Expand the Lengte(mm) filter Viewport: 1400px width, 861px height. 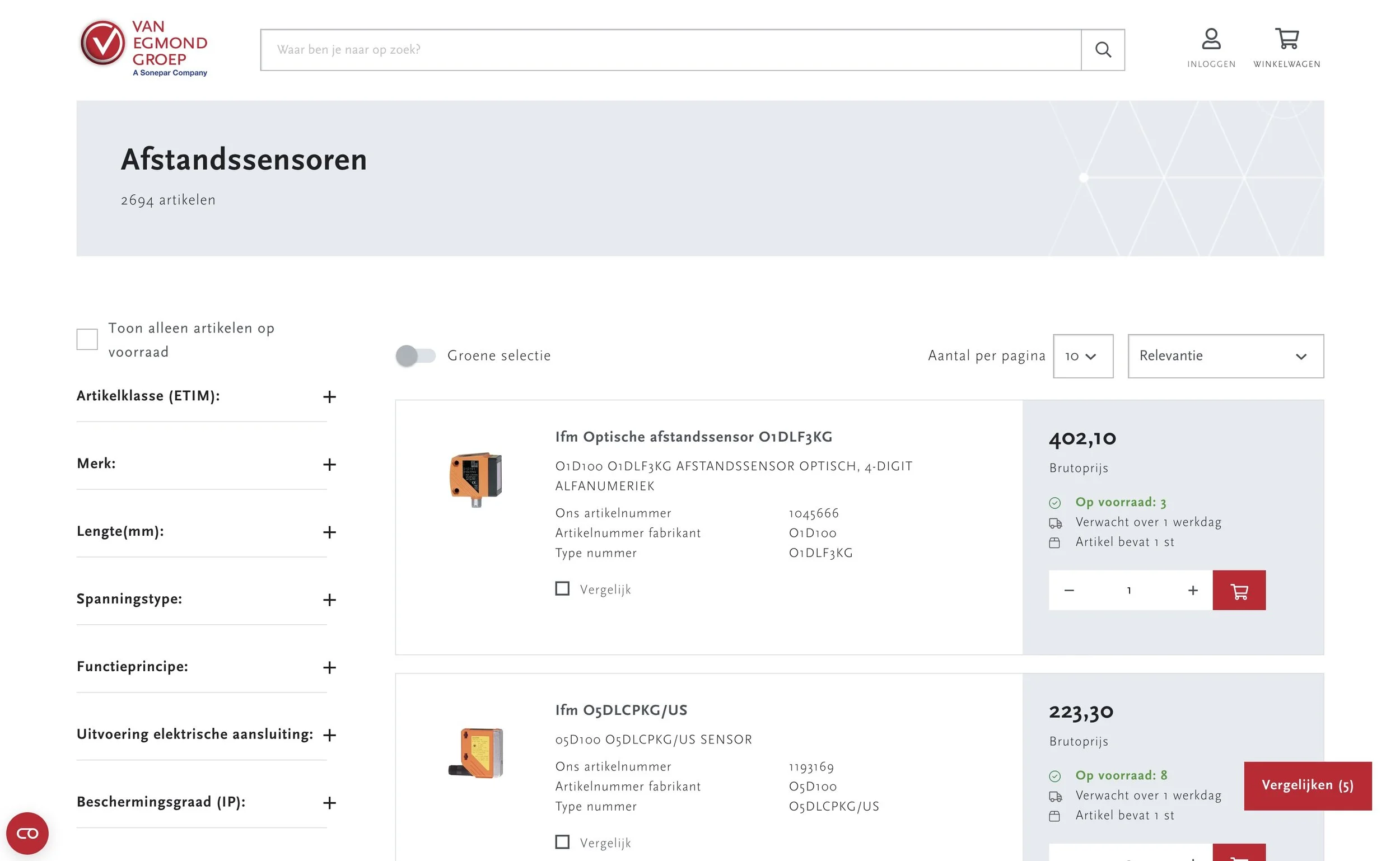tap(329, 532)
